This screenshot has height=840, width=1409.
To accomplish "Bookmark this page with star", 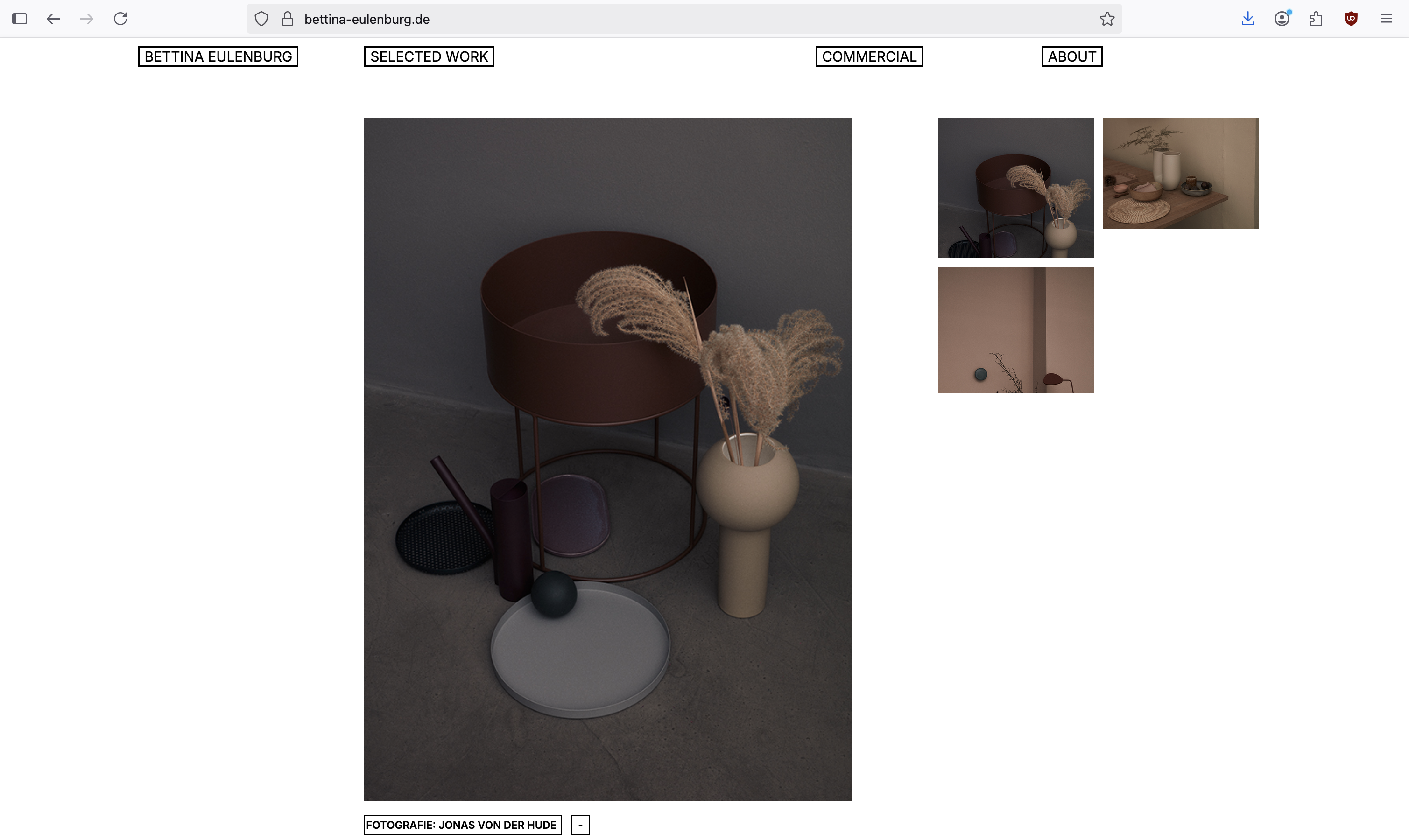I will point(1107,19).
